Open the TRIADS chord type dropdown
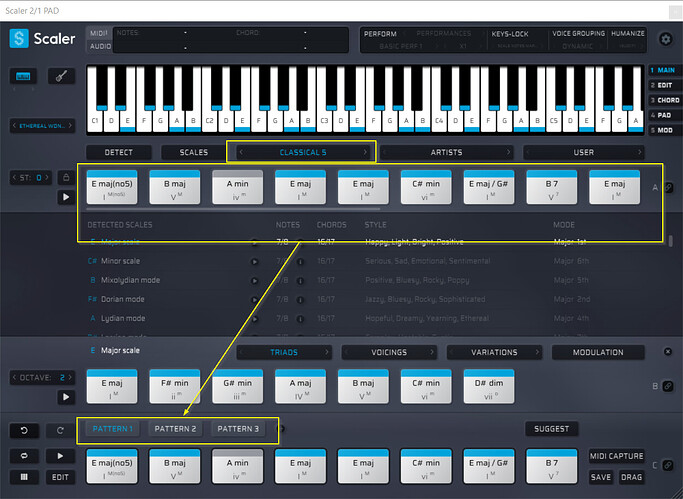This screenshot has height=499, width=683. click(x=284, y=352)
